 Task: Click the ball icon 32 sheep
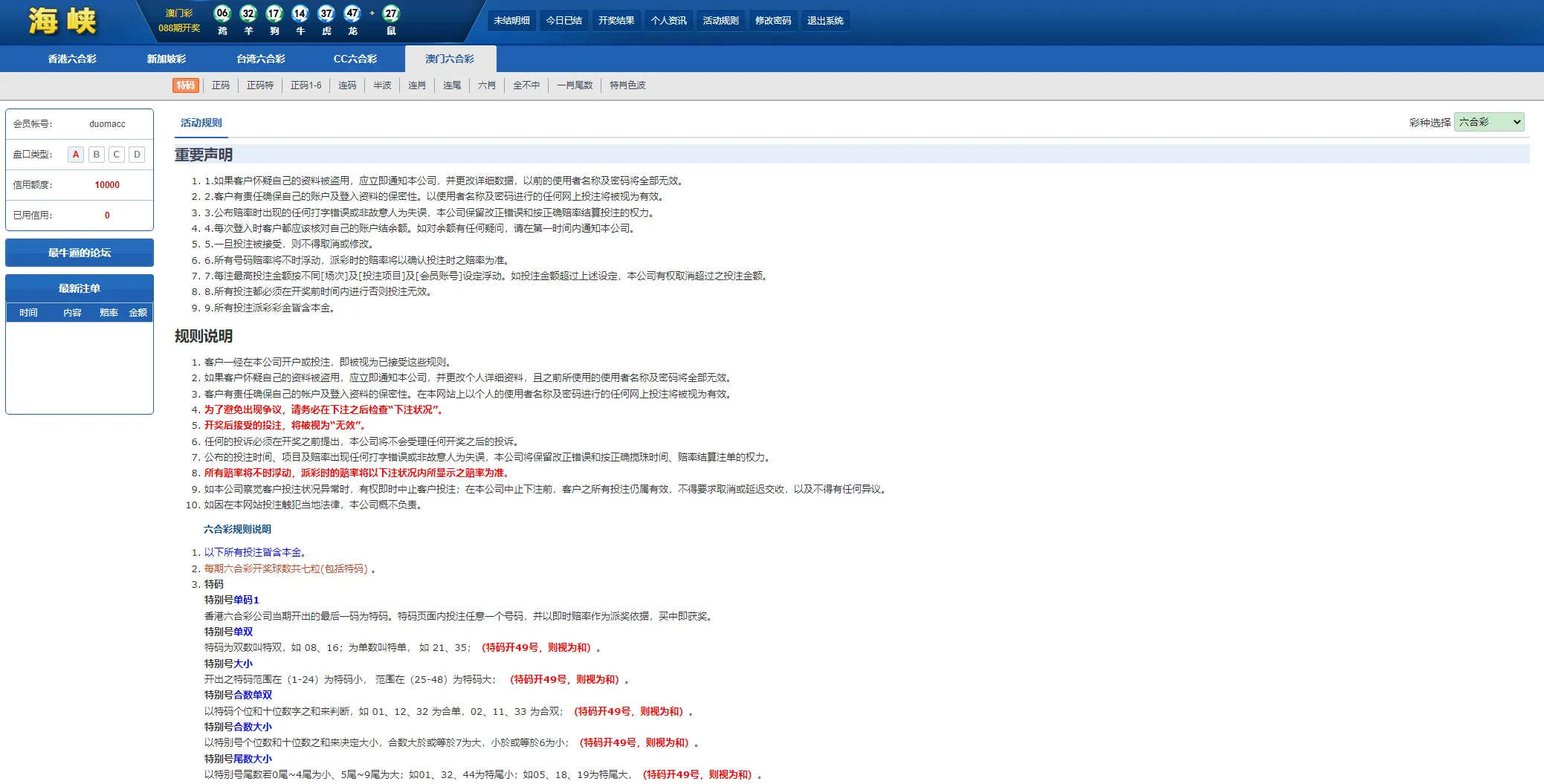coord(248,12)
